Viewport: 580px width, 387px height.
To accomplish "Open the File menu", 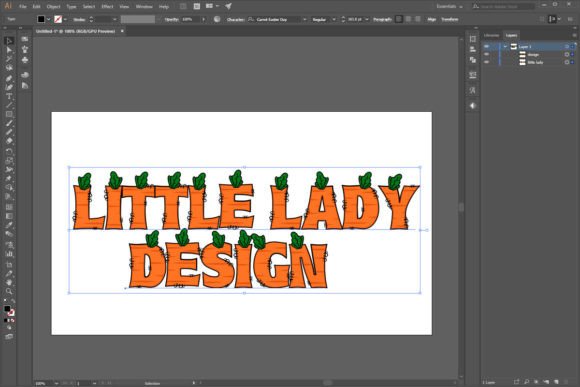I will [23, 7].
